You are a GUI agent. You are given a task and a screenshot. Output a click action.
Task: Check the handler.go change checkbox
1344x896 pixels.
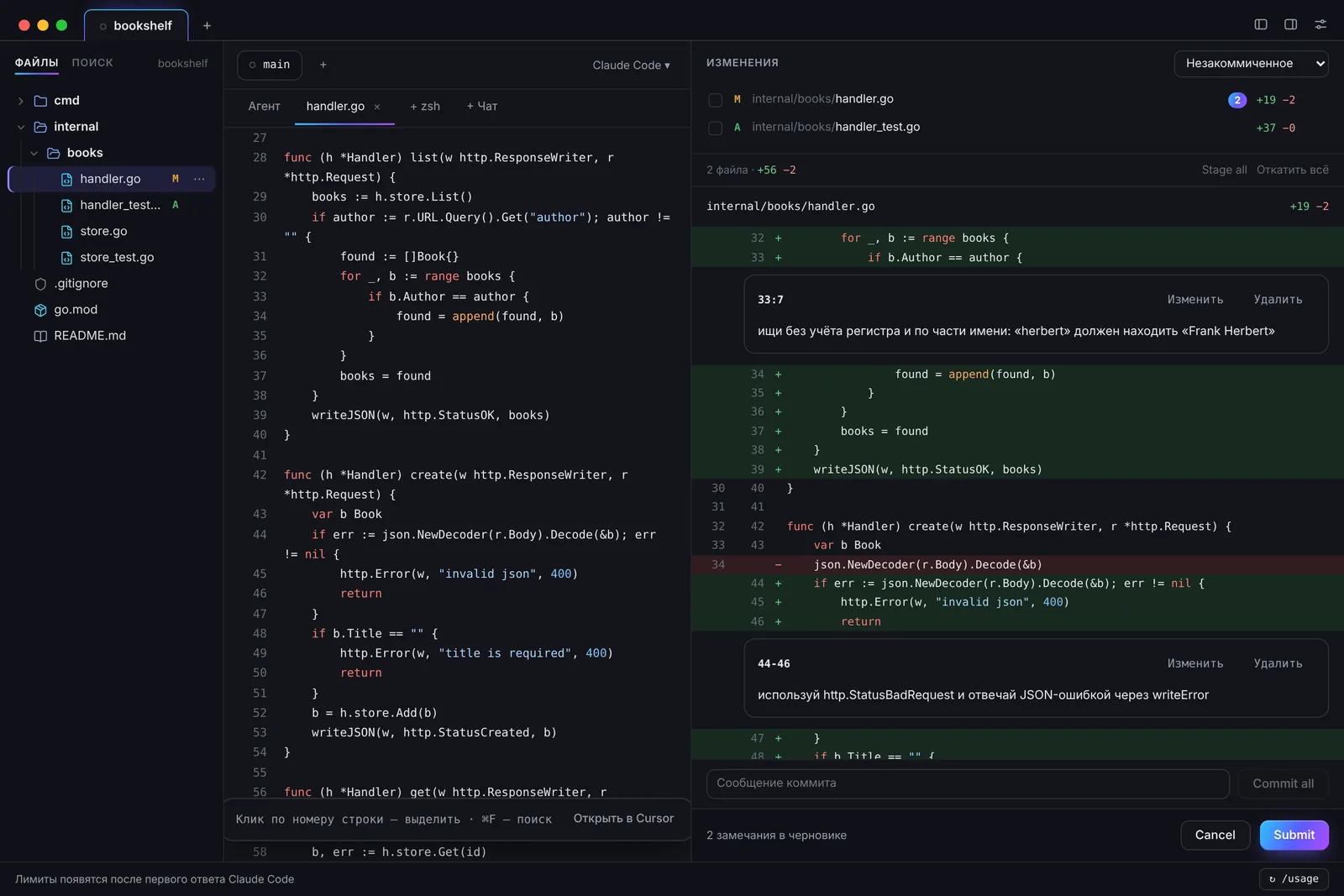tap(716, 100)
